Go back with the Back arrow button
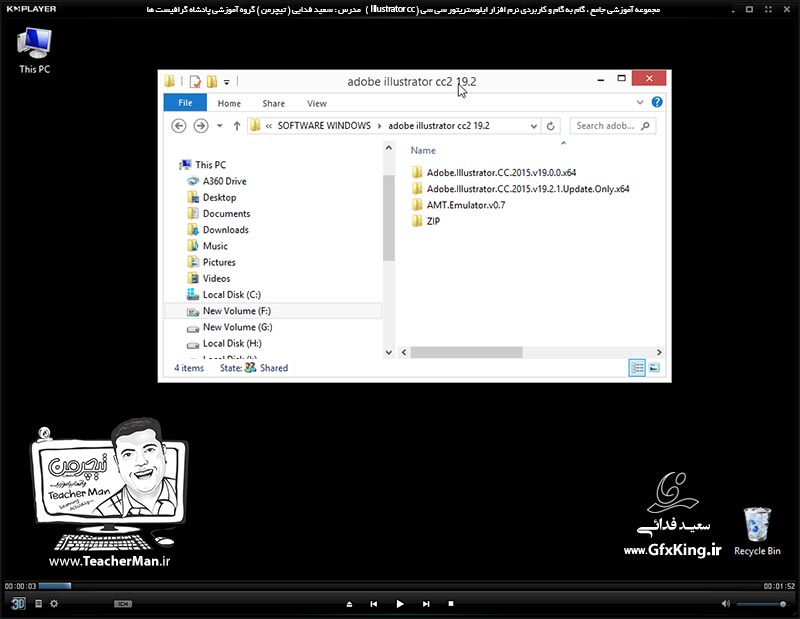 click(x=179, y=126)
